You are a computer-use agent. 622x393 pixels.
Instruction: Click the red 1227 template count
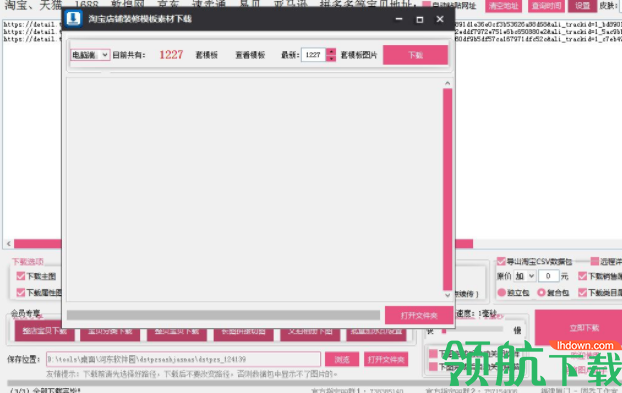coord(171,55)
